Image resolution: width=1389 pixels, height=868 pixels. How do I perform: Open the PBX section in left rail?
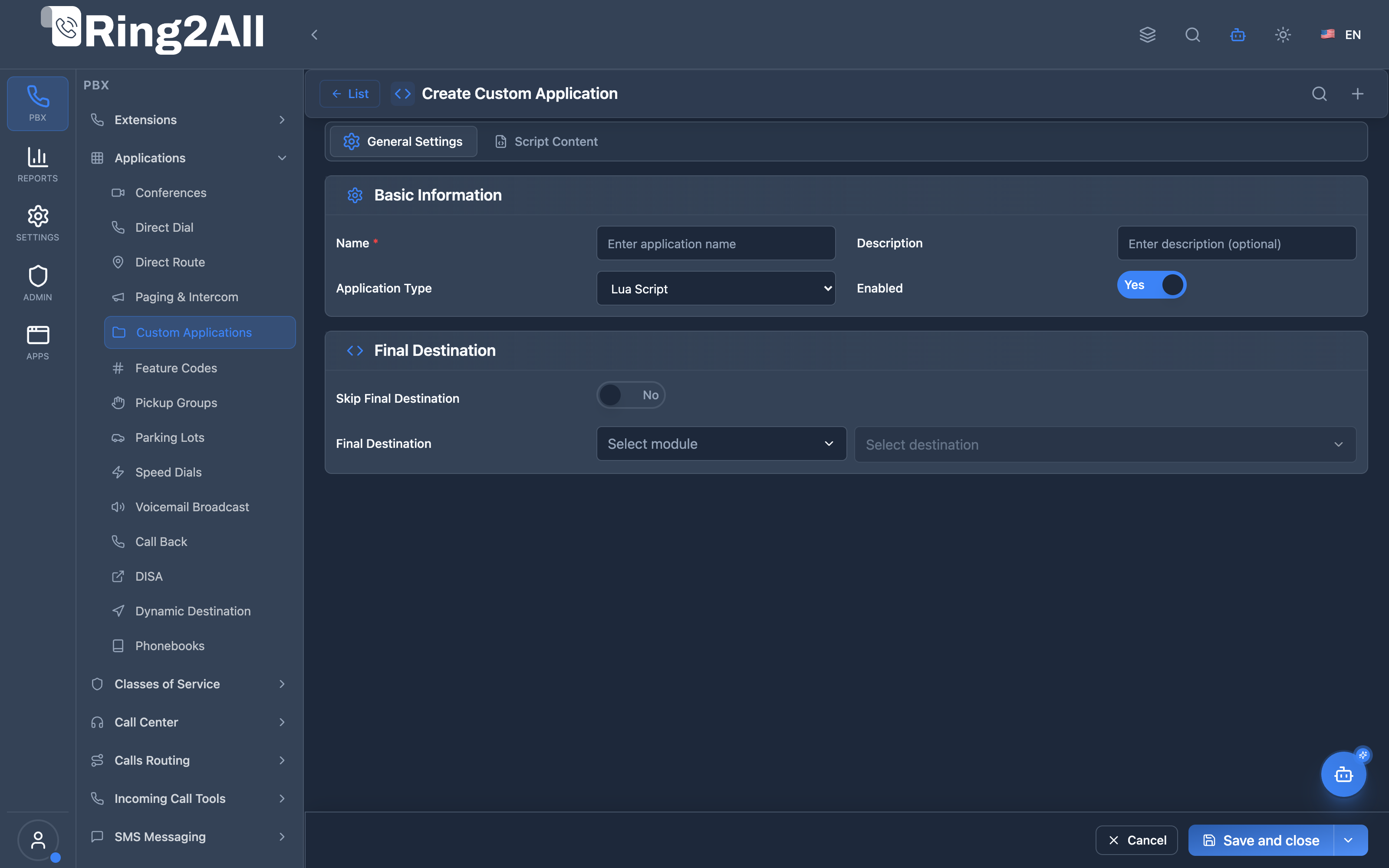click(37, 103)
